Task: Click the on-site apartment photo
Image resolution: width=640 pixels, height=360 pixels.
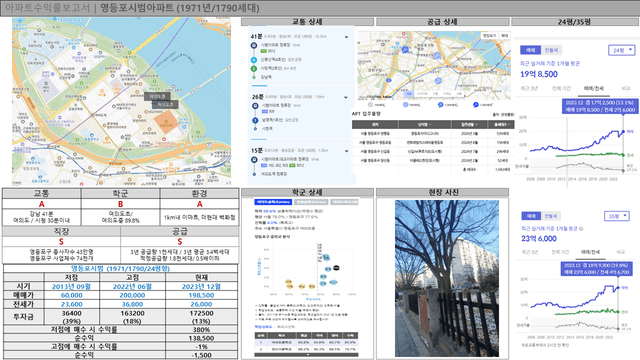Action: pos(447,278)
